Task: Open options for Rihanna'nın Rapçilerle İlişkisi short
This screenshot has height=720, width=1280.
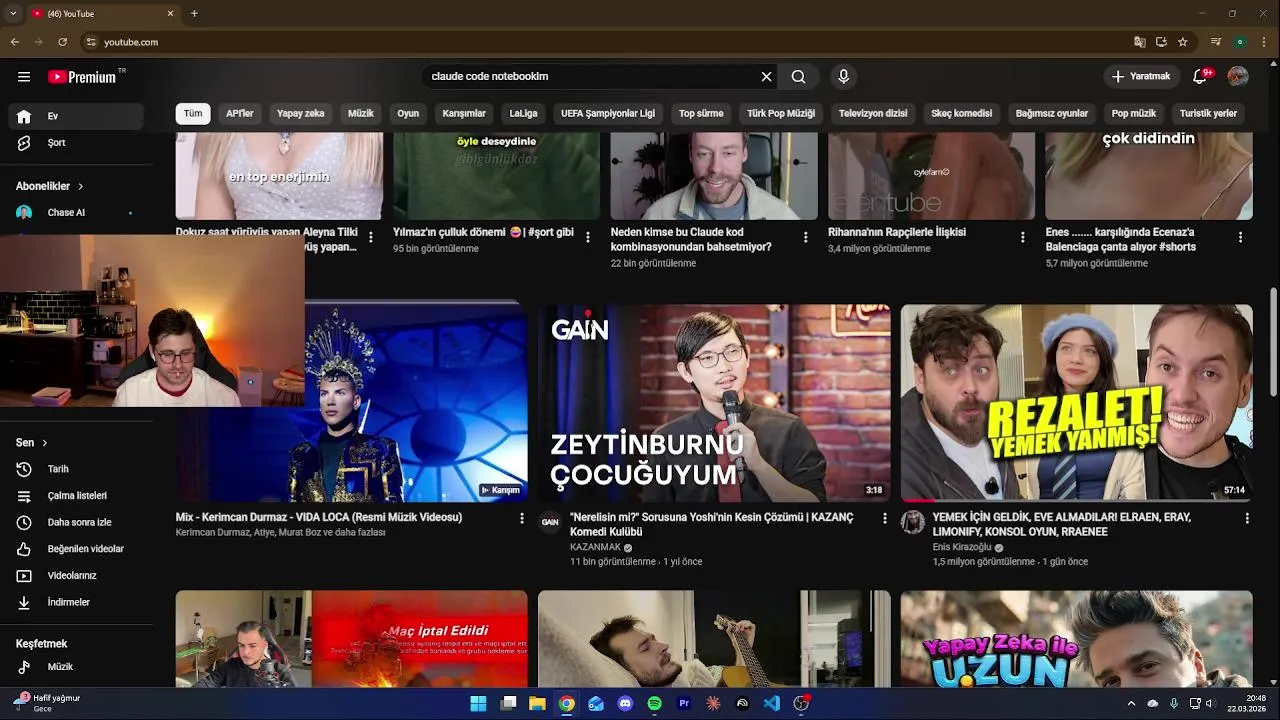Action: click(1022, 238)
